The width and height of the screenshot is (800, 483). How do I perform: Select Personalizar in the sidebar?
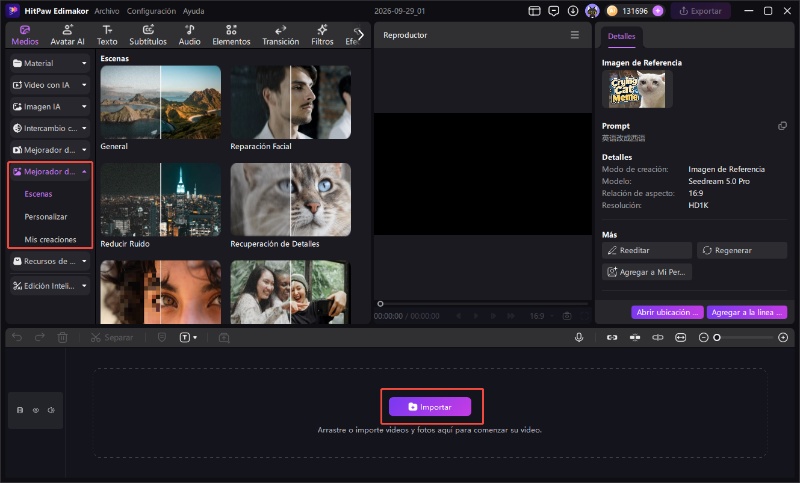tap(46, 217)
